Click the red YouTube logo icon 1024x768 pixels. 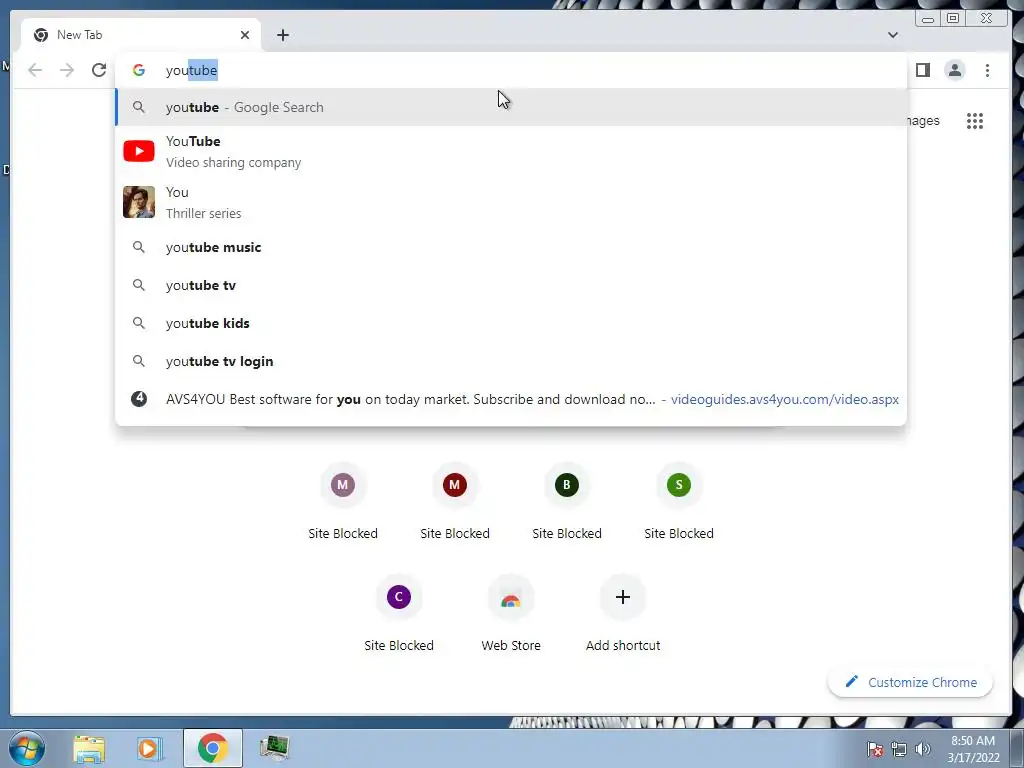[x=139, y=151]
